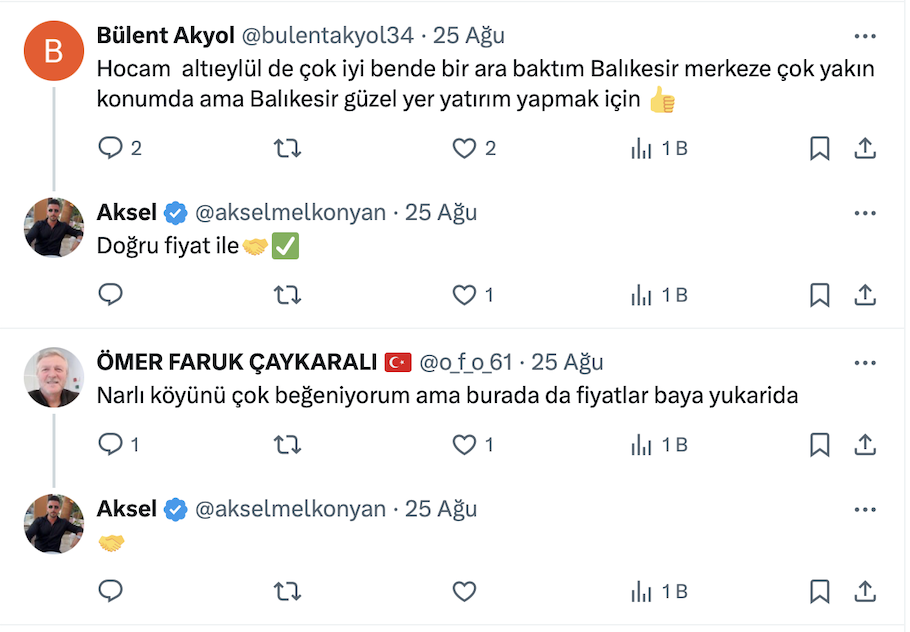
Task: Share Ömer Faruk Çaykaralı's tweet
Action: [x=865, y=445]
